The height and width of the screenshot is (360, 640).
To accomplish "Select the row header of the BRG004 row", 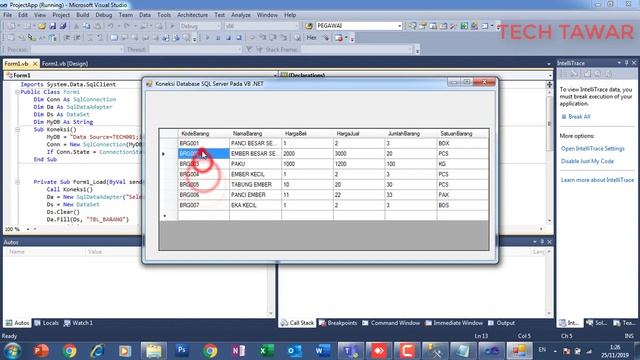I will coord(168,174).
